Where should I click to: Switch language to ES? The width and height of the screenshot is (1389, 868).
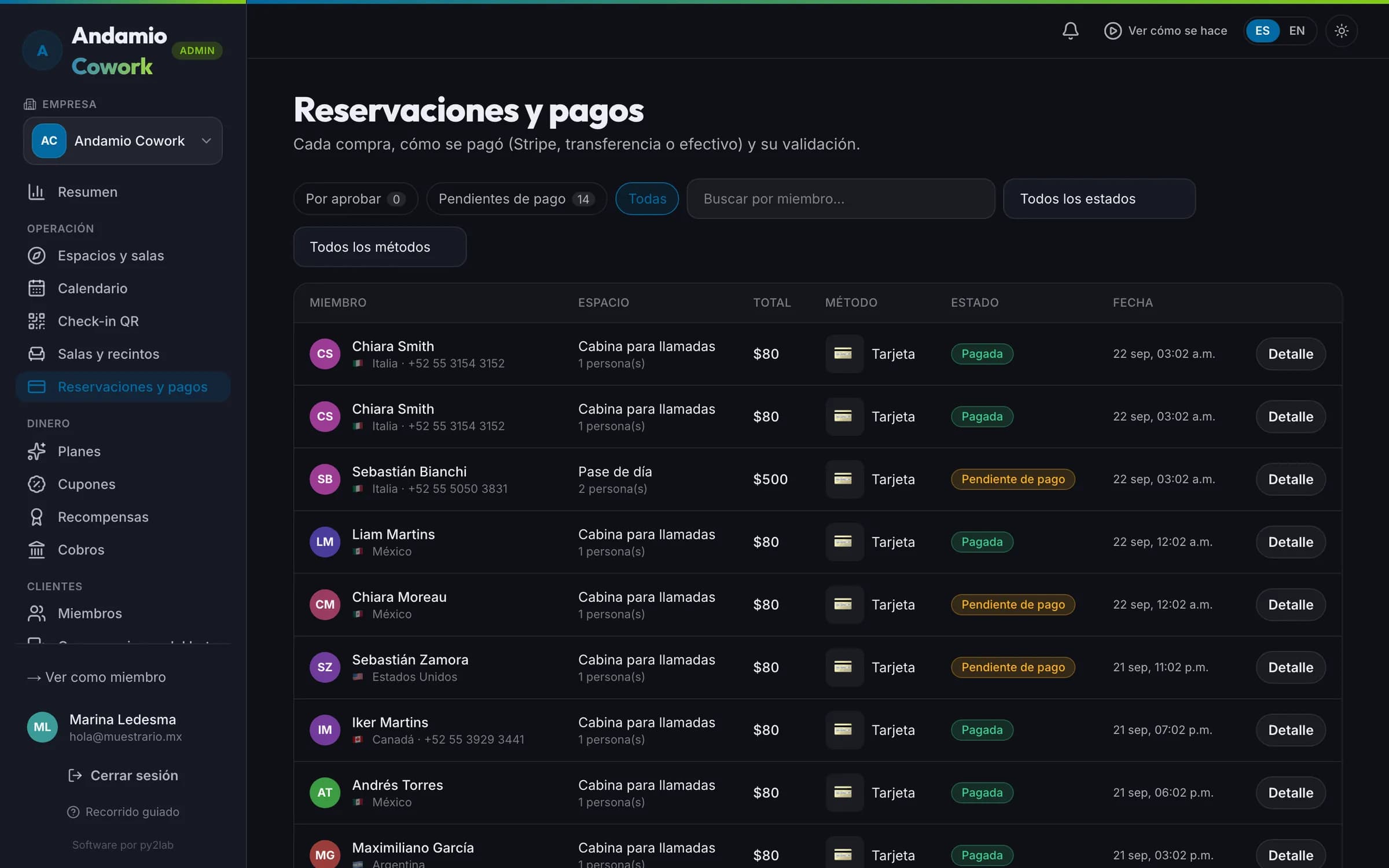click(x=1262, y=31)
